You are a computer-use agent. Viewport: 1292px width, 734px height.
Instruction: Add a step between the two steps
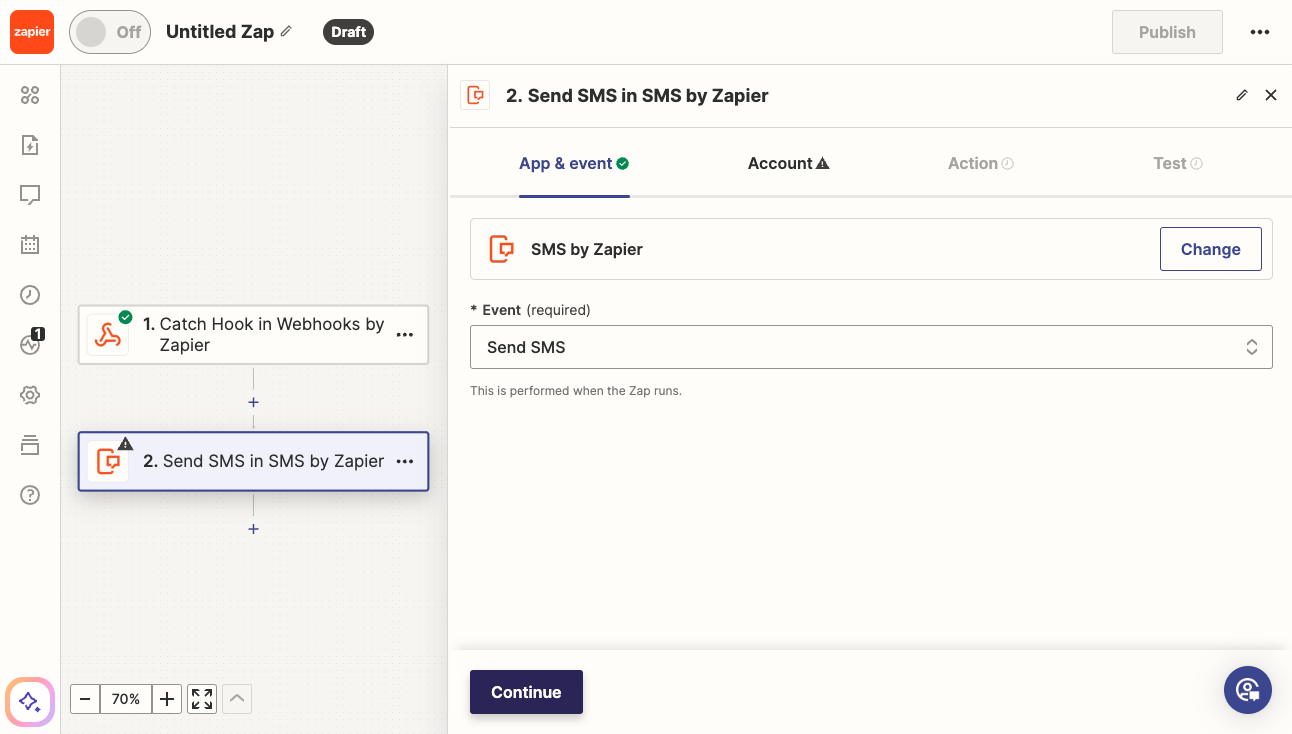click(253, 402)
